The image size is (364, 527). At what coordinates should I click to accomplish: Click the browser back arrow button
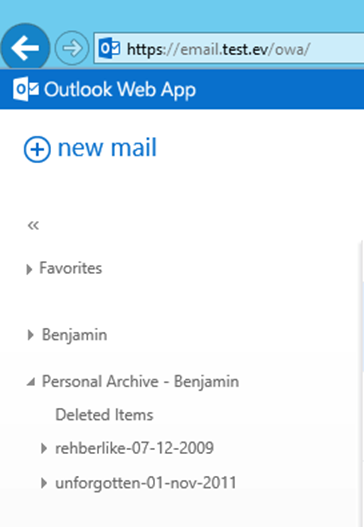point(25,48)
